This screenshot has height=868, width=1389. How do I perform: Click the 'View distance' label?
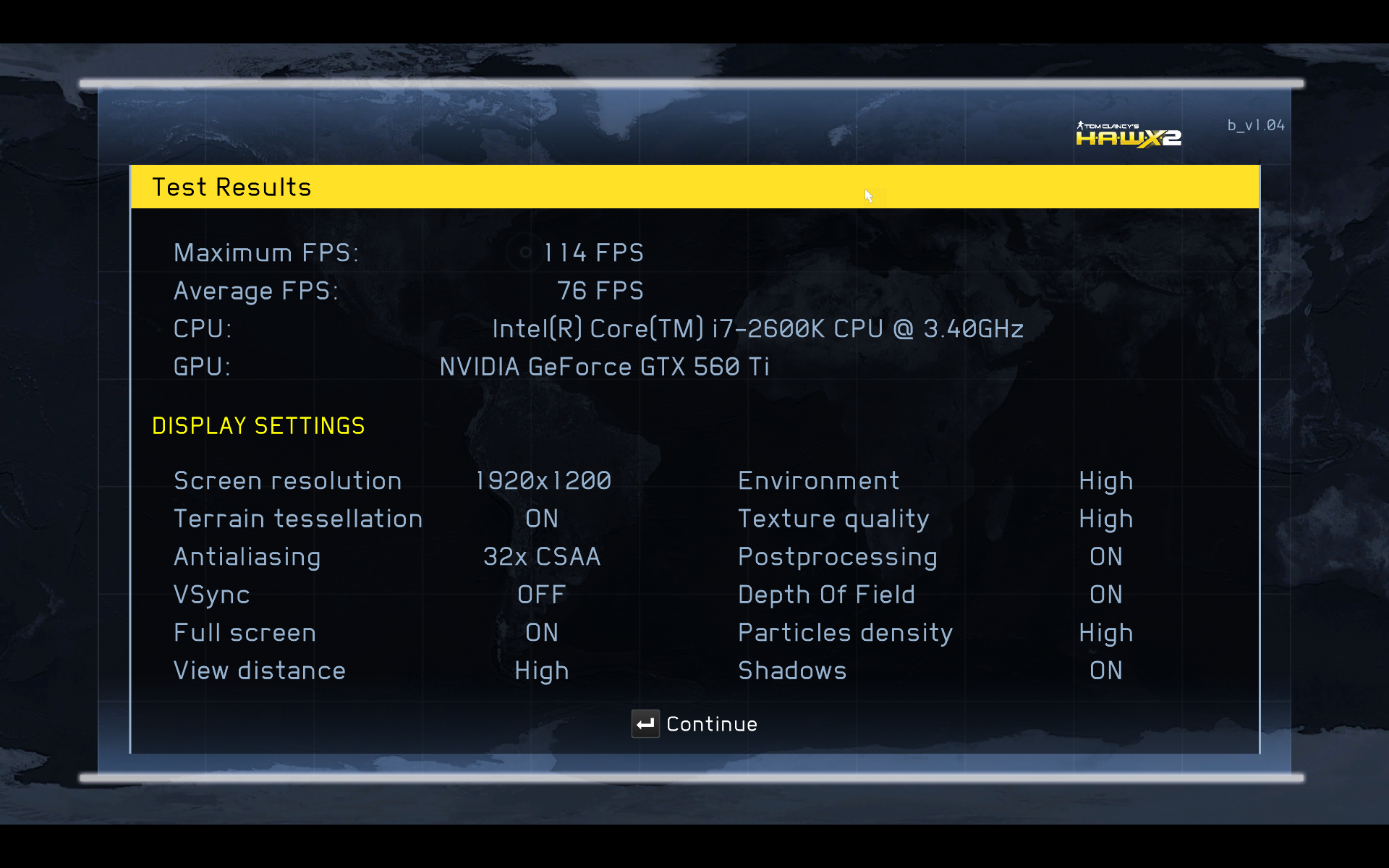click(260, 671)
